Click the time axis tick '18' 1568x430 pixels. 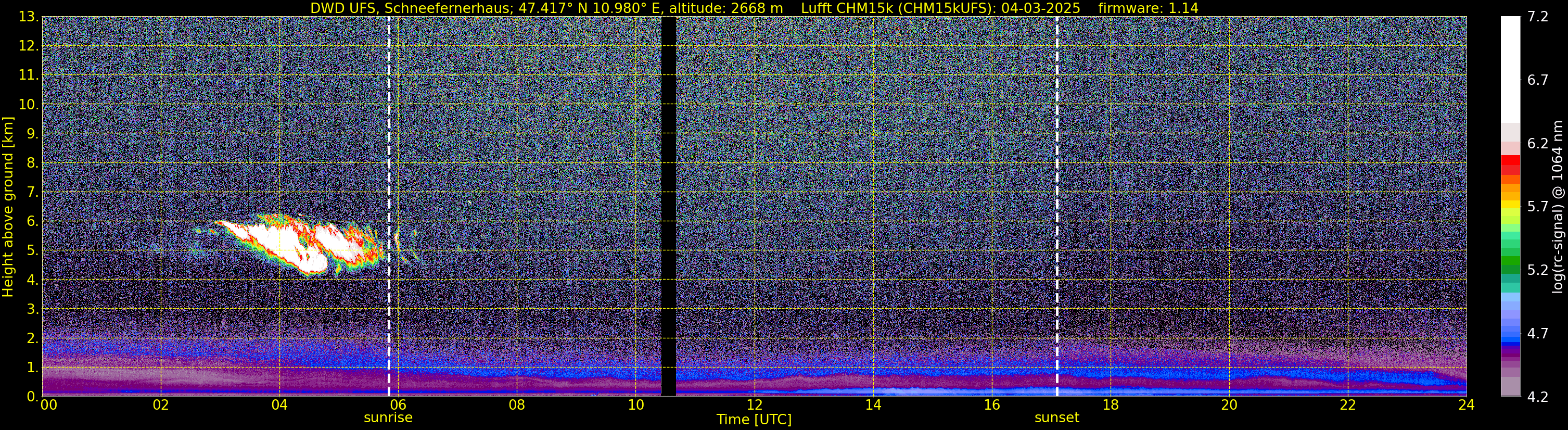[x=1110, y=405]
